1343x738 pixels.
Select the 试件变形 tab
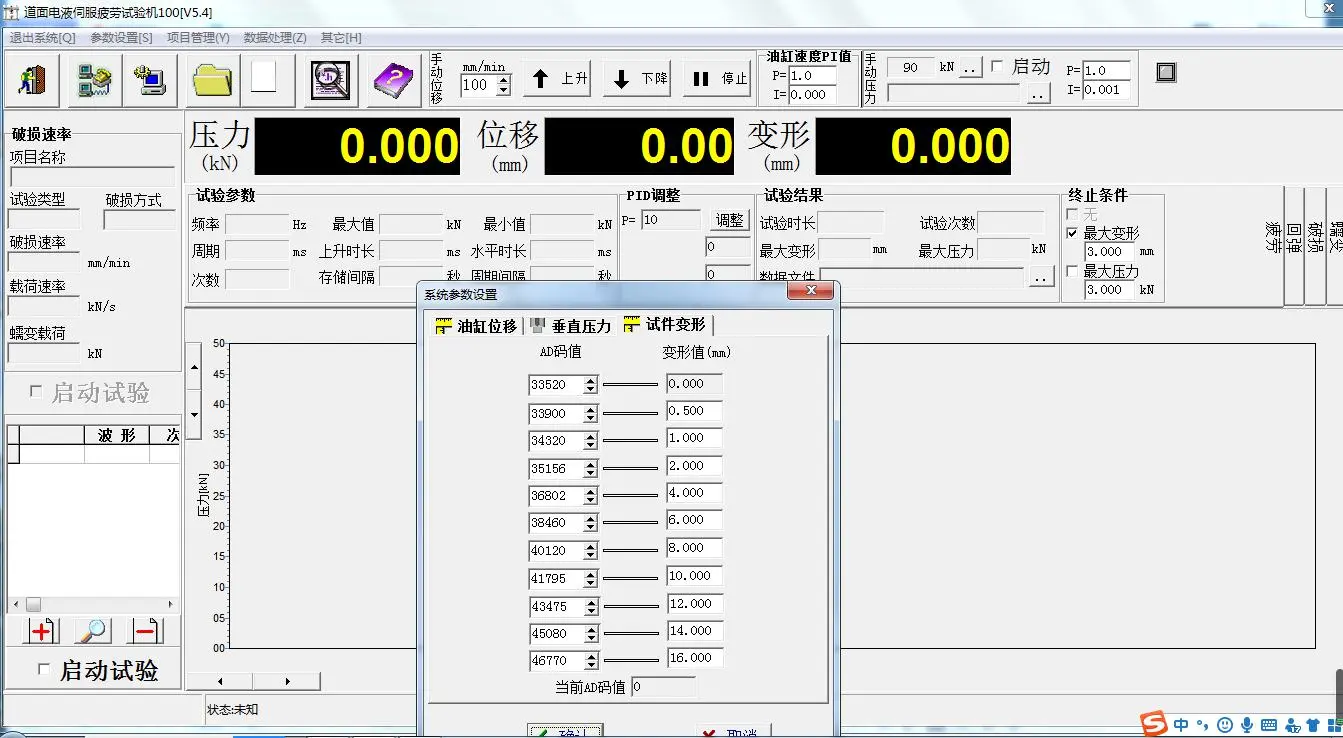point(665,324)
